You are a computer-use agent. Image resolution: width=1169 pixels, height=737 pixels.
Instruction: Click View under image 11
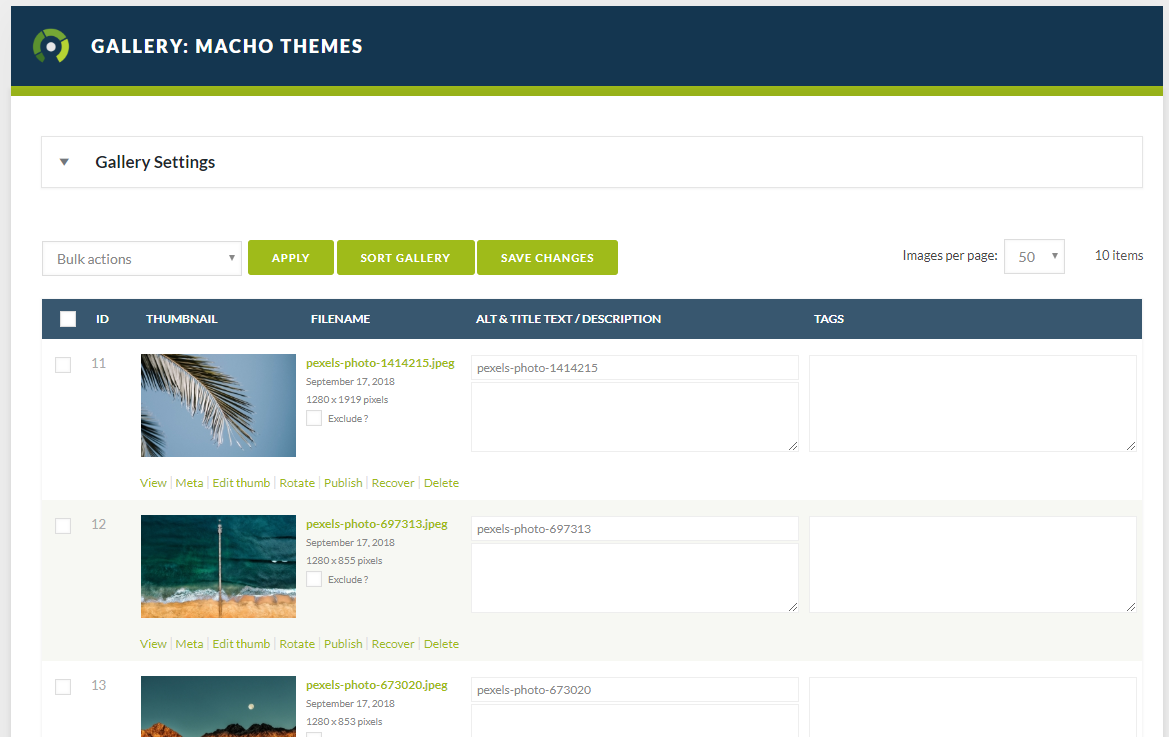point(154,483)
